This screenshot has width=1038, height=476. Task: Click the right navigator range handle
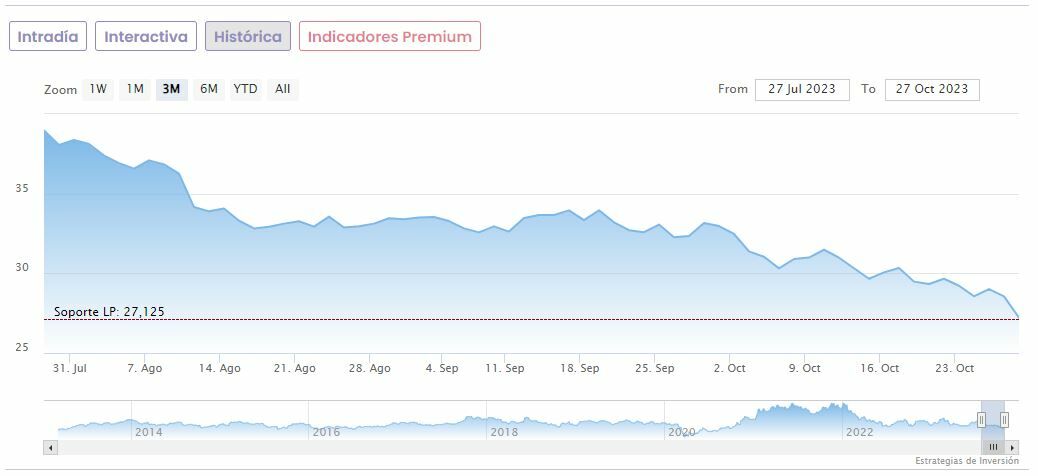pos(1004,419)
